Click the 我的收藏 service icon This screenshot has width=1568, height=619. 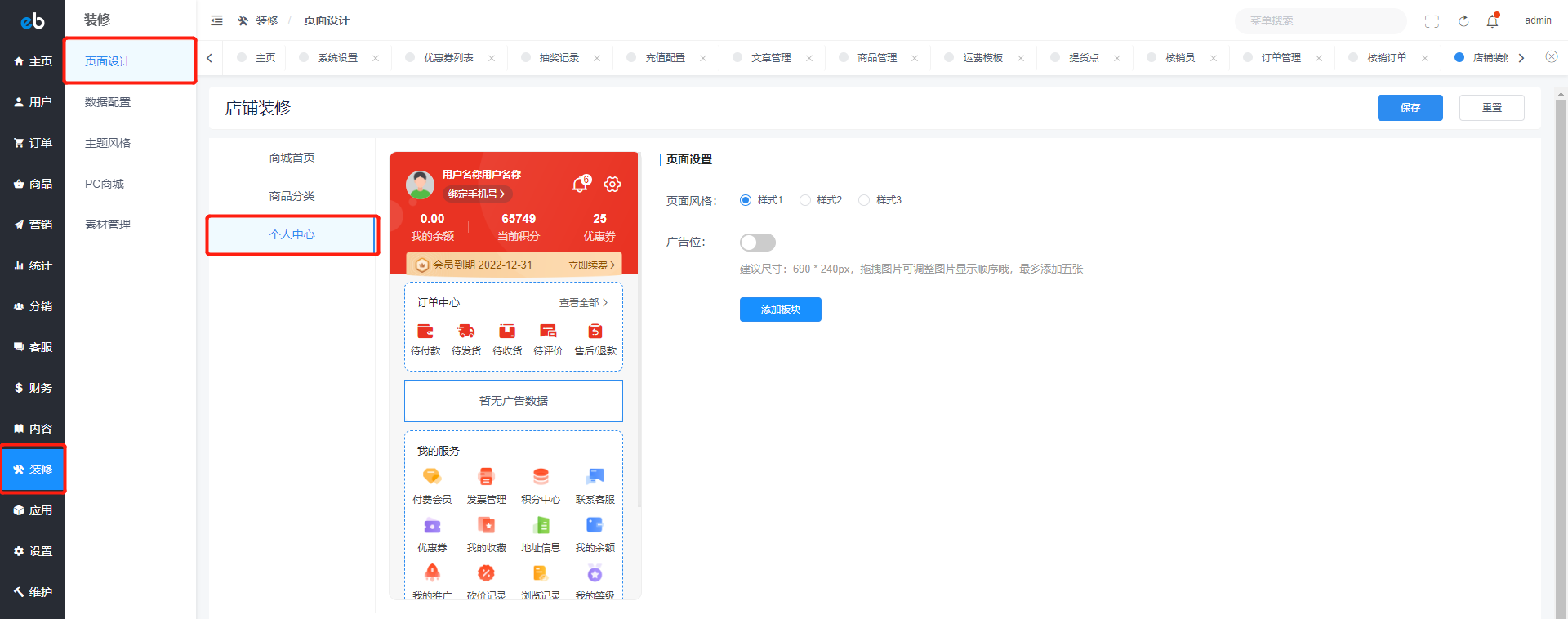(486, 525)
